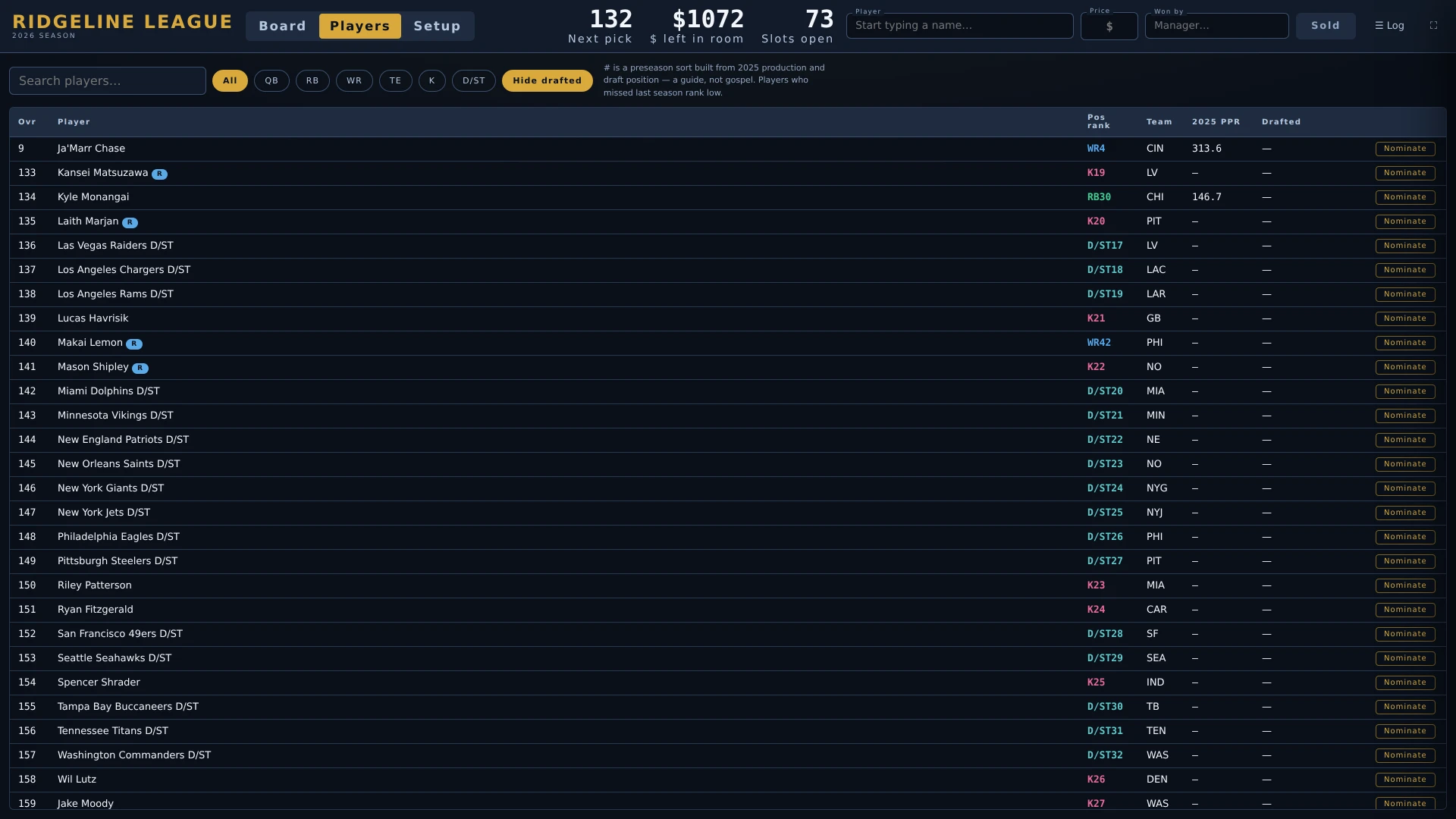The width and height of the screenshot is (1456, 819).
Task: Click Spencer Shrader player name
Action: click(99, 682)
